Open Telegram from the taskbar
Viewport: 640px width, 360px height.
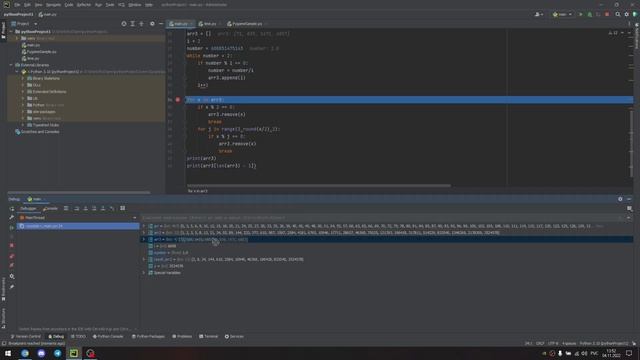(58, 353)
